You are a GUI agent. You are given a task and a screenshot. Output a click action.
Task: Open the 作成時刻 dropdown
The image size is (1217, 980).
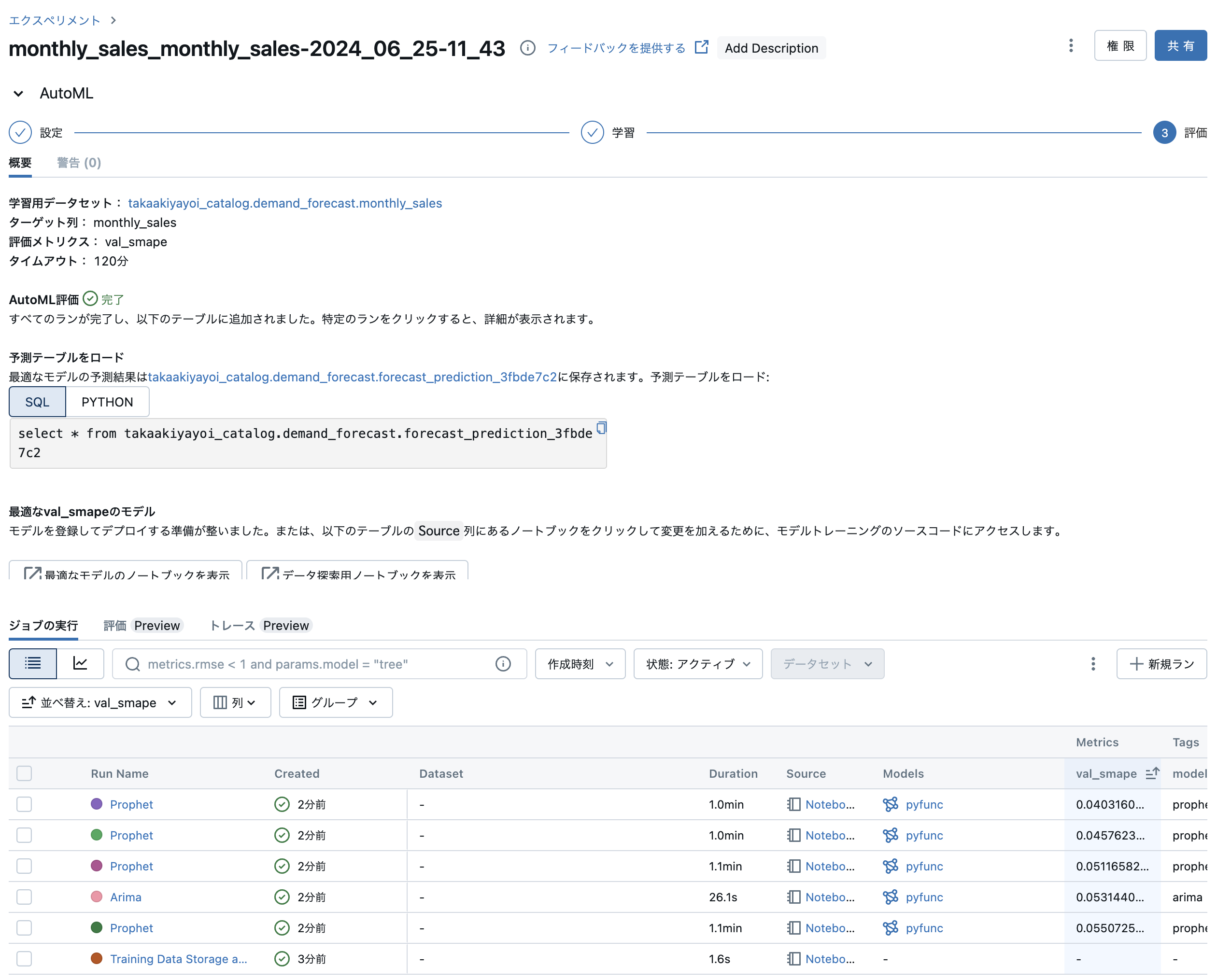click(580, 664)
